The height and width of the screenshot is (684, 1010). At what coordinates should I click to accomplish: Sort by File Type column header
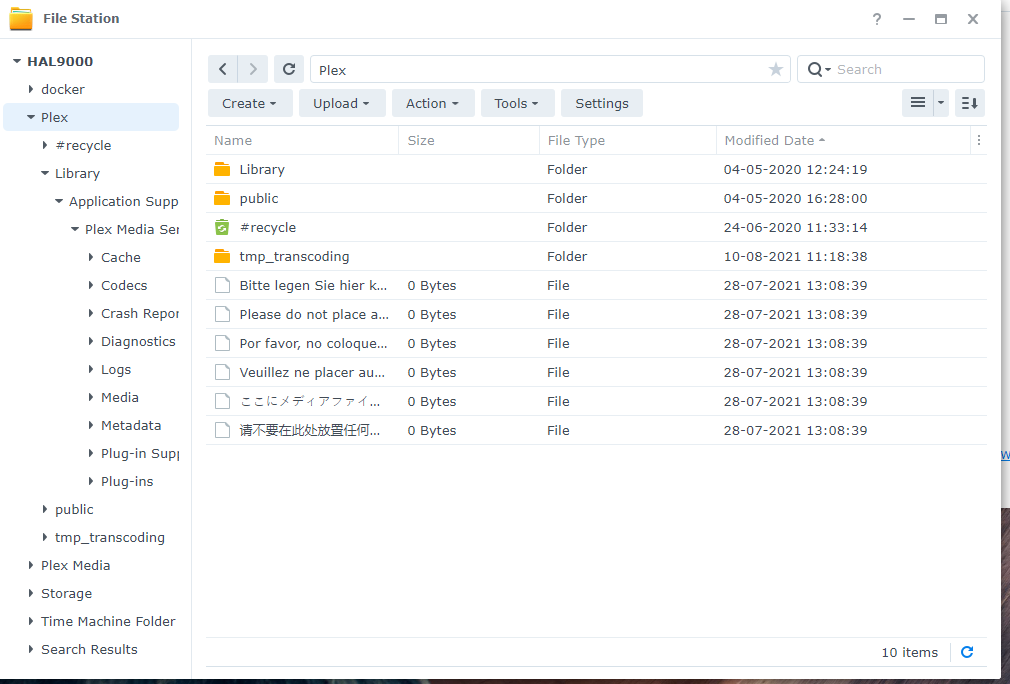[x=628, y=140]
